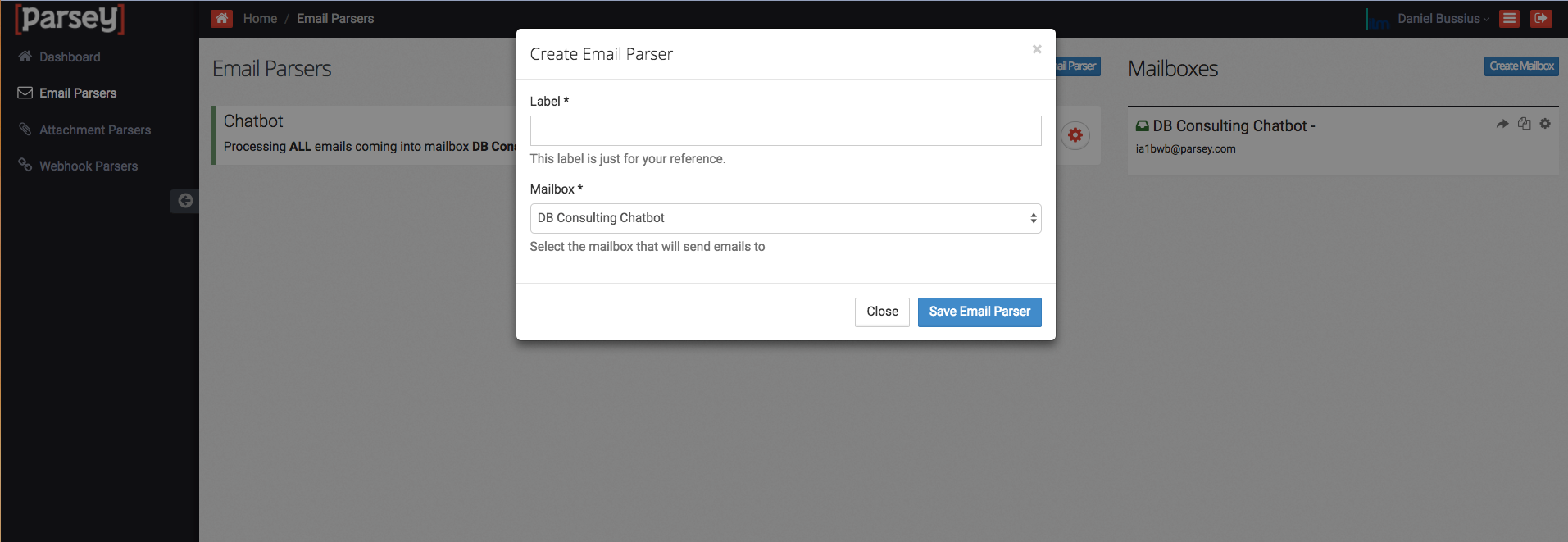
Task: Click the Create Mailbox button
Action: (x=1521, y=66)
